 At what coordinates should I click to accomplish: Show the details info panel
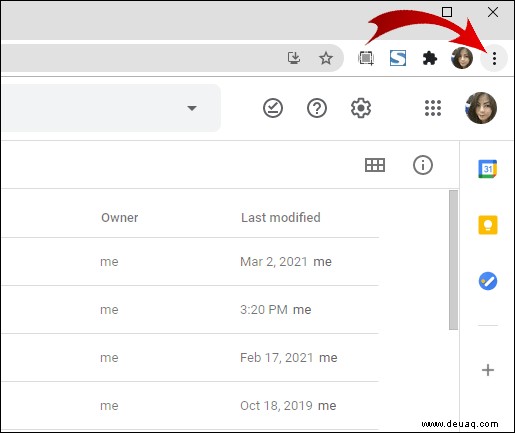click(x=423, y=165)
